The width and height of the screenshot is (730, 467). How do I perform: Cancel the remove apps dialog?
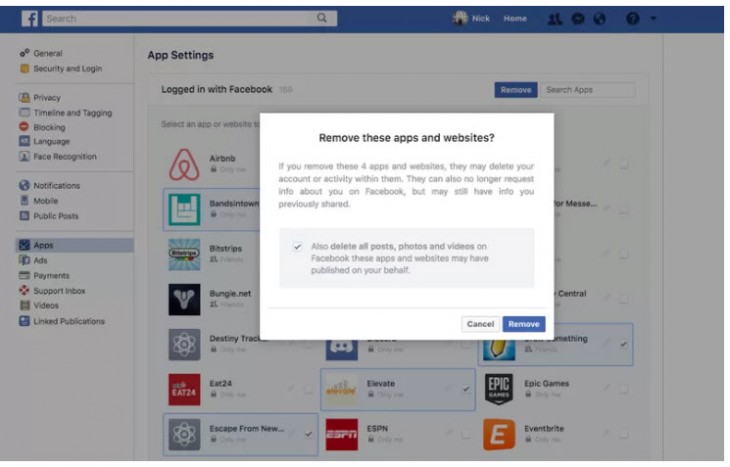pyautogui.click(x=480, y=324)
